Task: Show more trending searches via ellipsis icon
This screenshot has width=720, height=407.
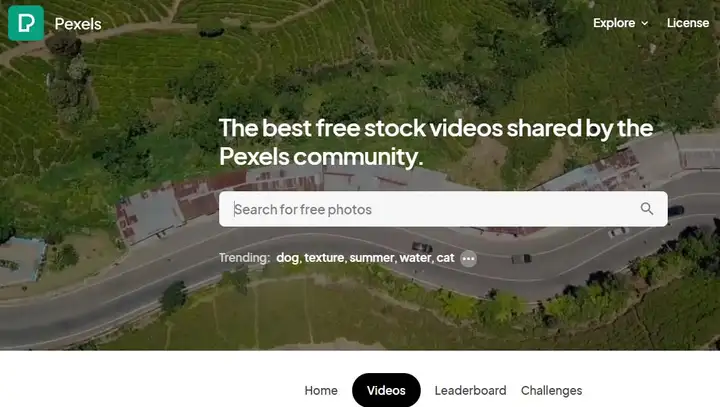Action: (x=468, y=259)
